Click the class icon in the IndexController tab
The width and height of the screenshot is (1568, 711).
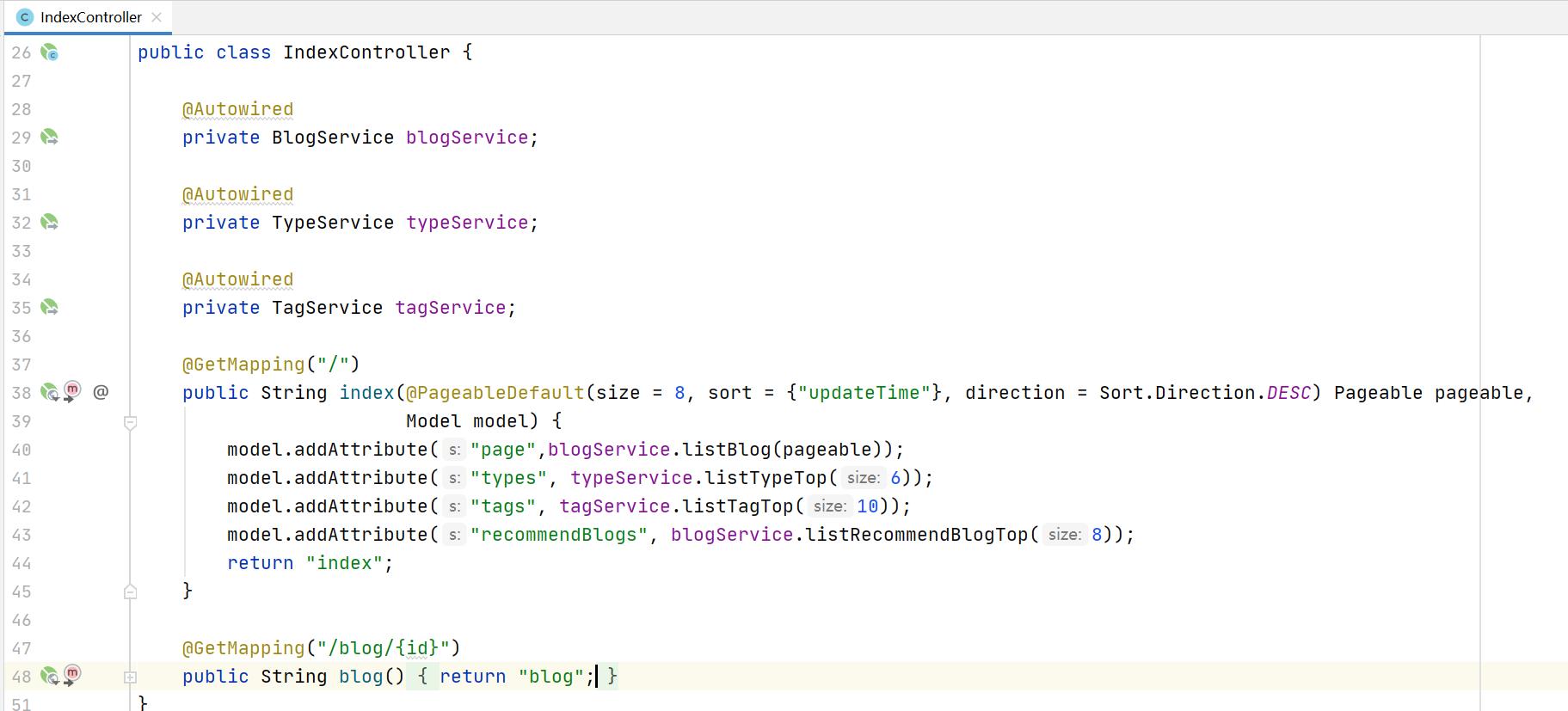click(24, 17)
